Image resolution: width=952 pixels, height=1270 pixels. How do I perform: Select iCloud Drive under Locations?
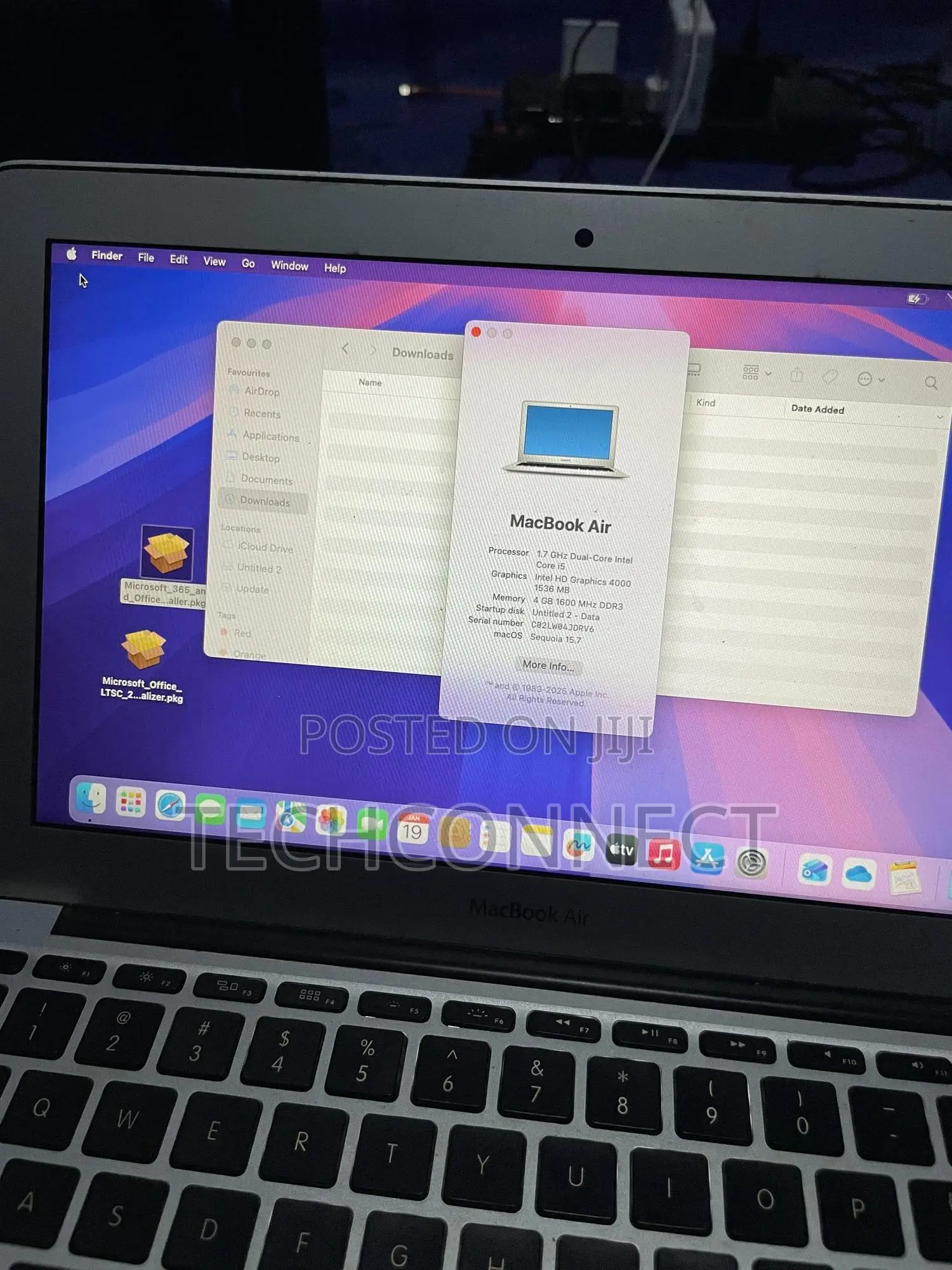[x=265, y=547]
